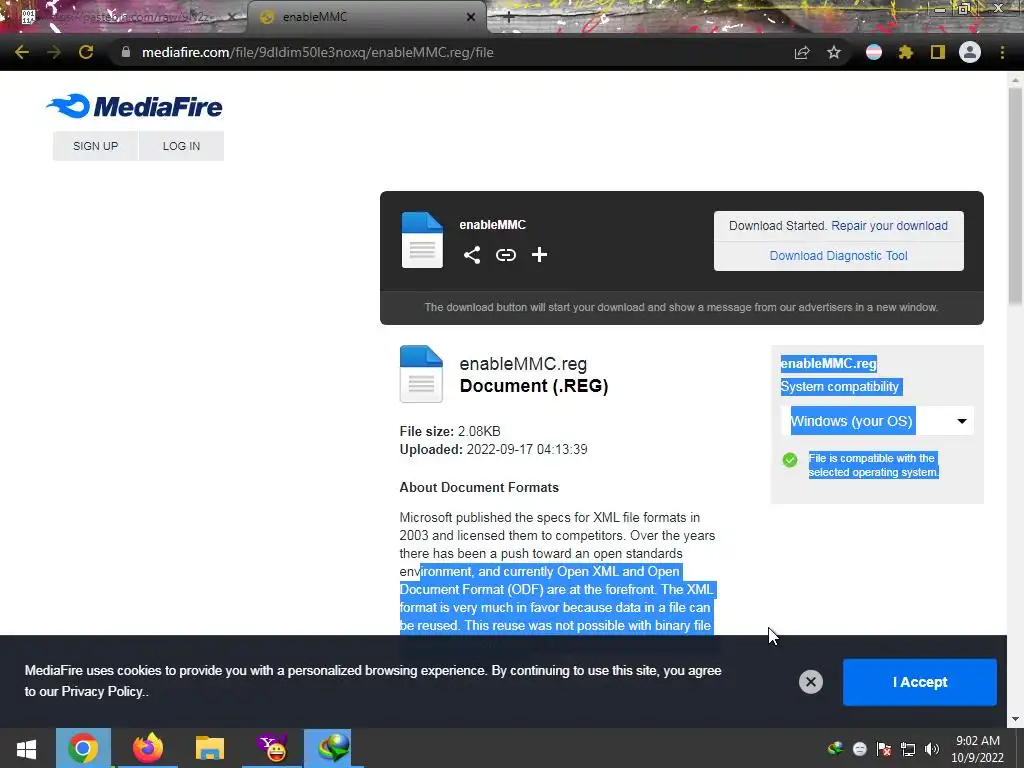Click the large document thumbnail beside enableMMC.reg
The image size is (1024, 768).
coord(421,374)
